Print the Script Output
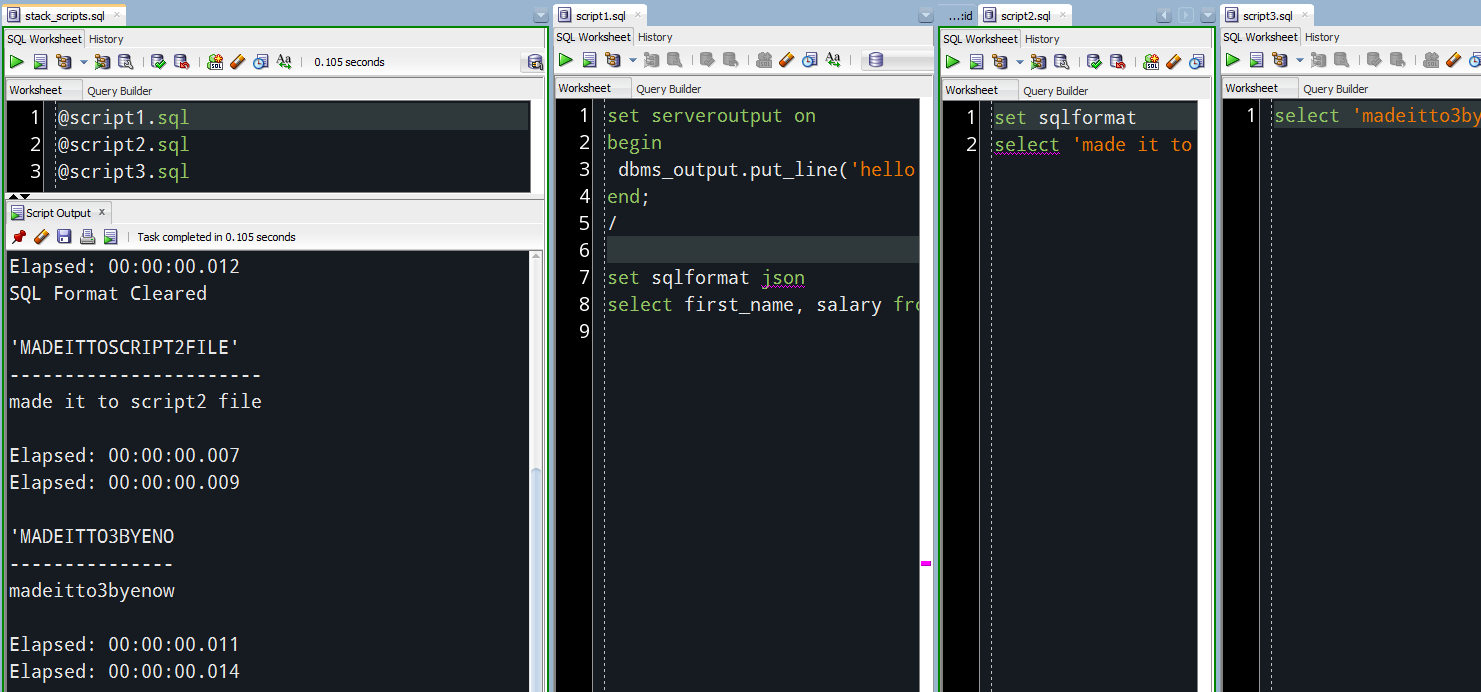This screenshot has height=692, width=1481. [87, 237]
